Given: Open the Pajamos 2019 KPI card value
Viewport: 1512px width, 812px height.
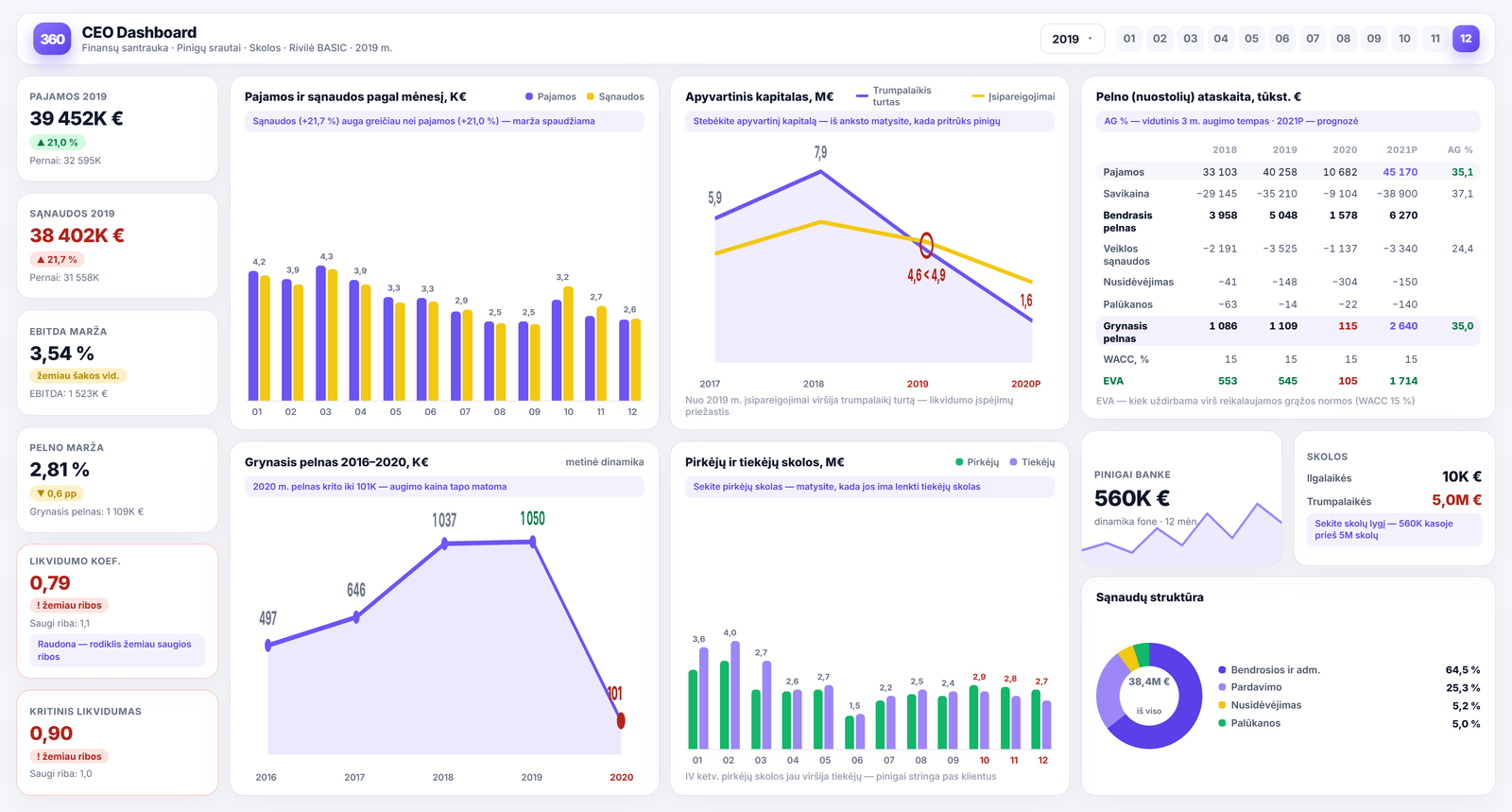Looking at the screenshot, I should 77,118.
